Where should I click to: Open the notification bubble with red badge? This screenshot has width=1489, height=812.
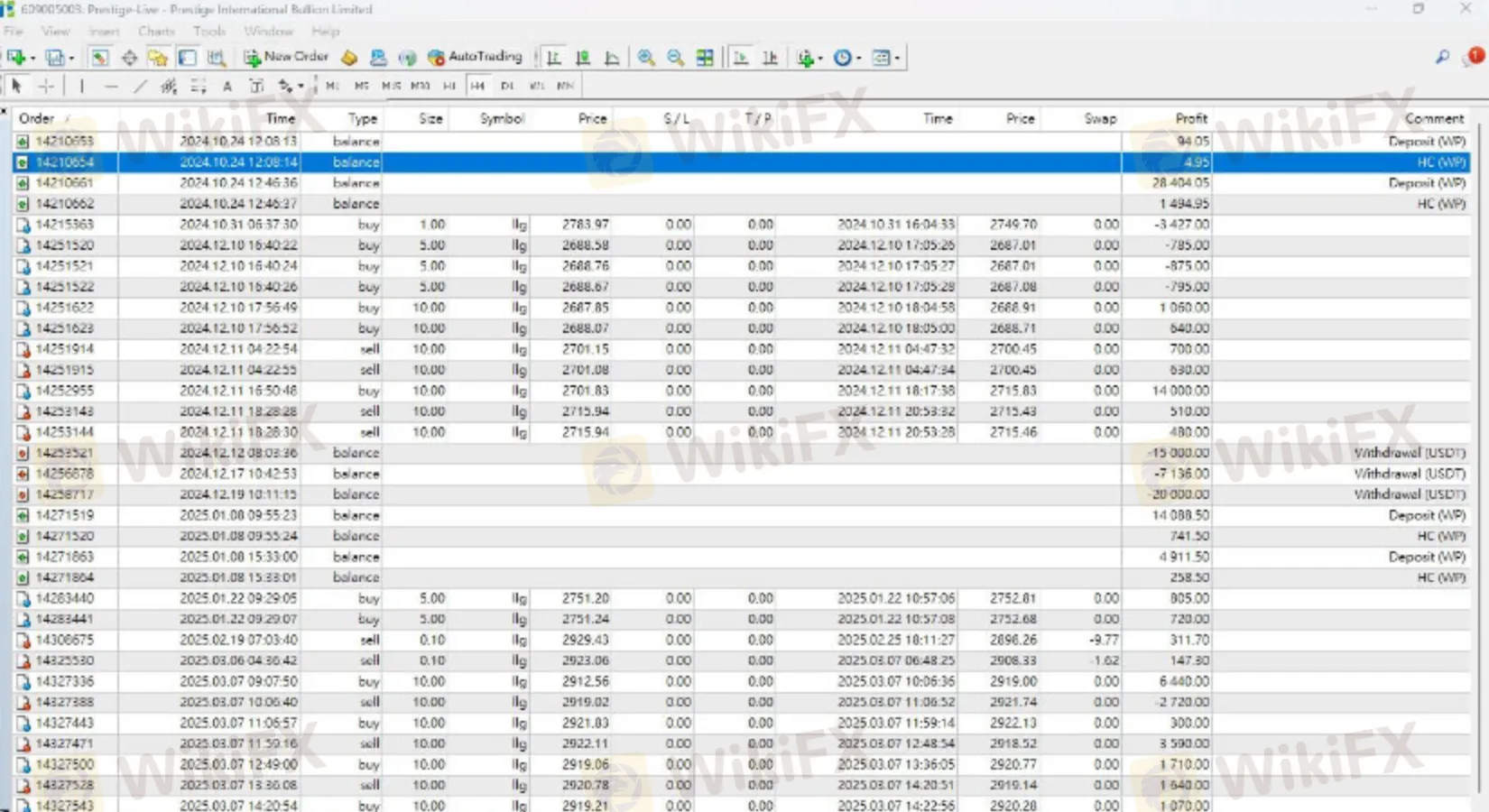[1474, 57]
